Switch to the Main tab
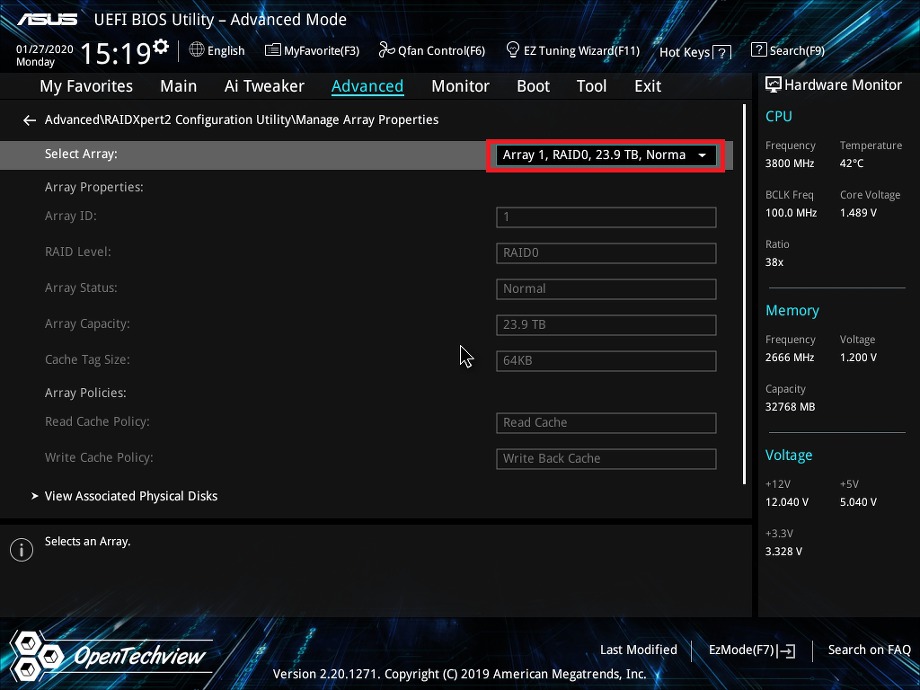 [178, 86]
